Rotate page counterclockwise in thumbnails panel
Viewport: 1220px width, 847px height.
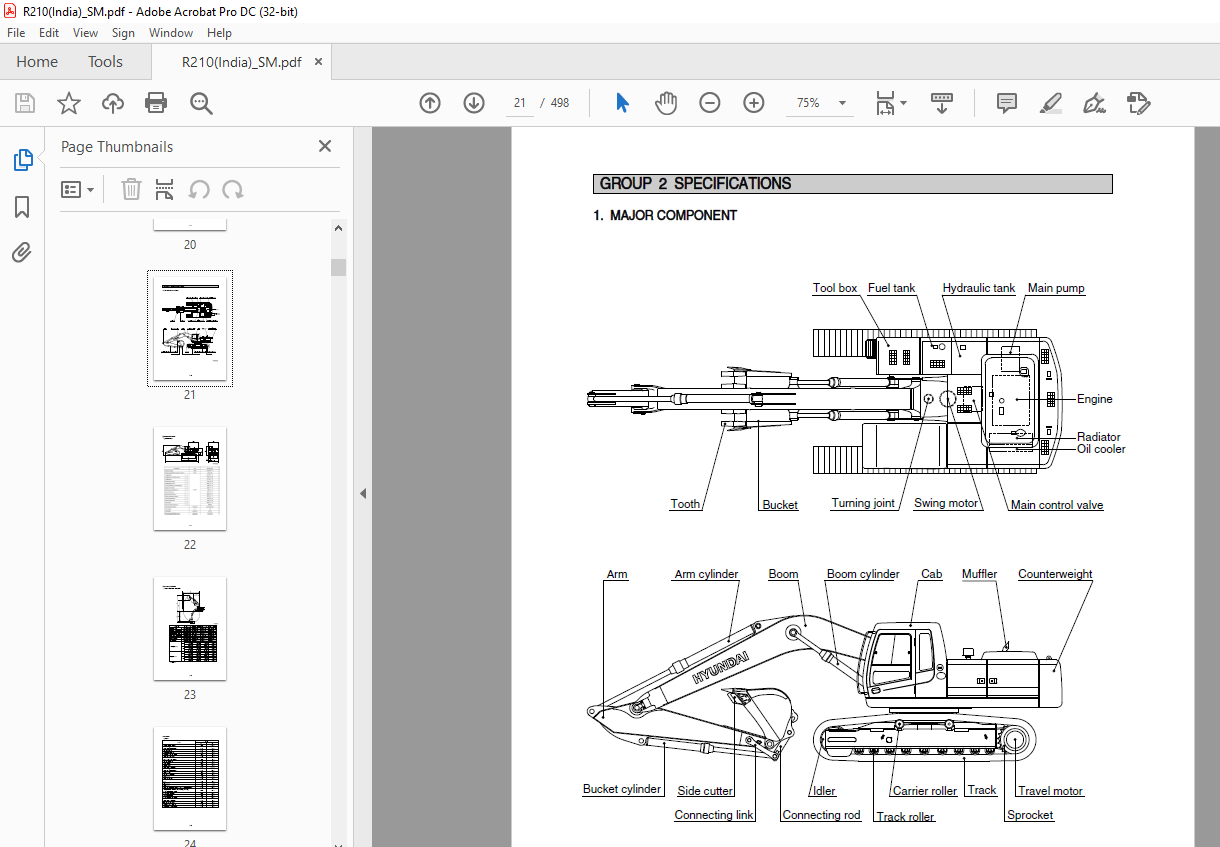point(199,189)
